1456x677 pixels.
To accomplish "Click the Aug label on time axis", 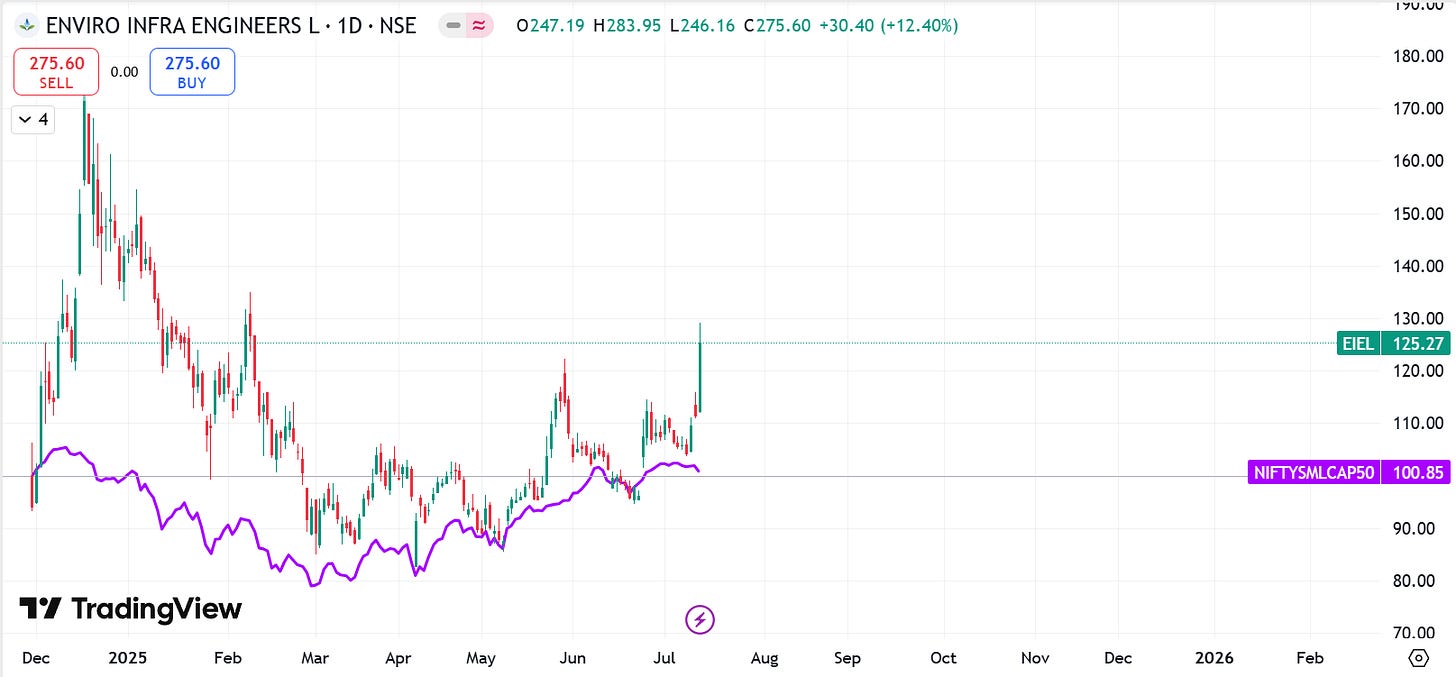I will [x=764, y=658].
